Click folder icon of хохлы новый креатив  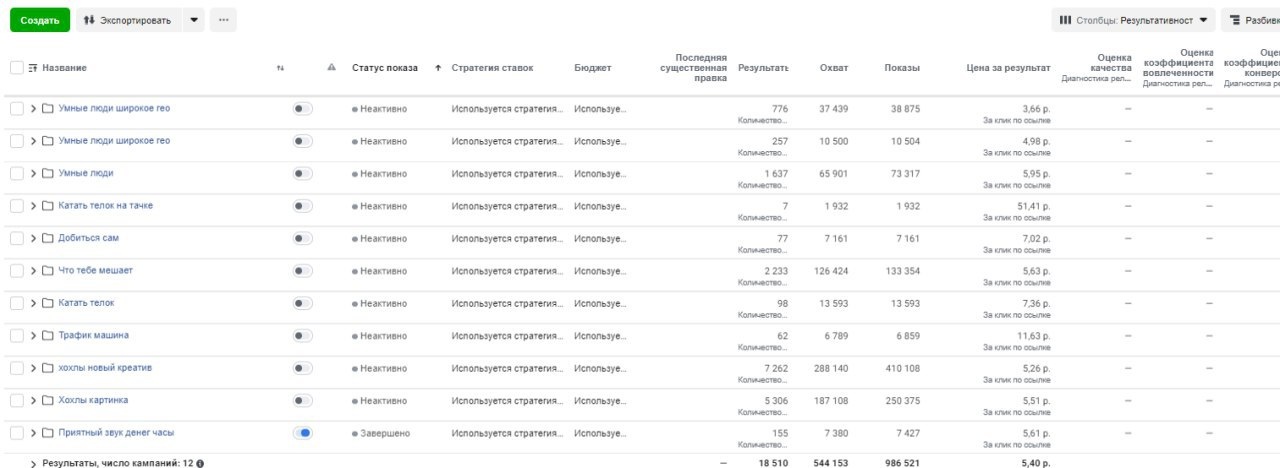pyautogui.click(x=48, y=368)
